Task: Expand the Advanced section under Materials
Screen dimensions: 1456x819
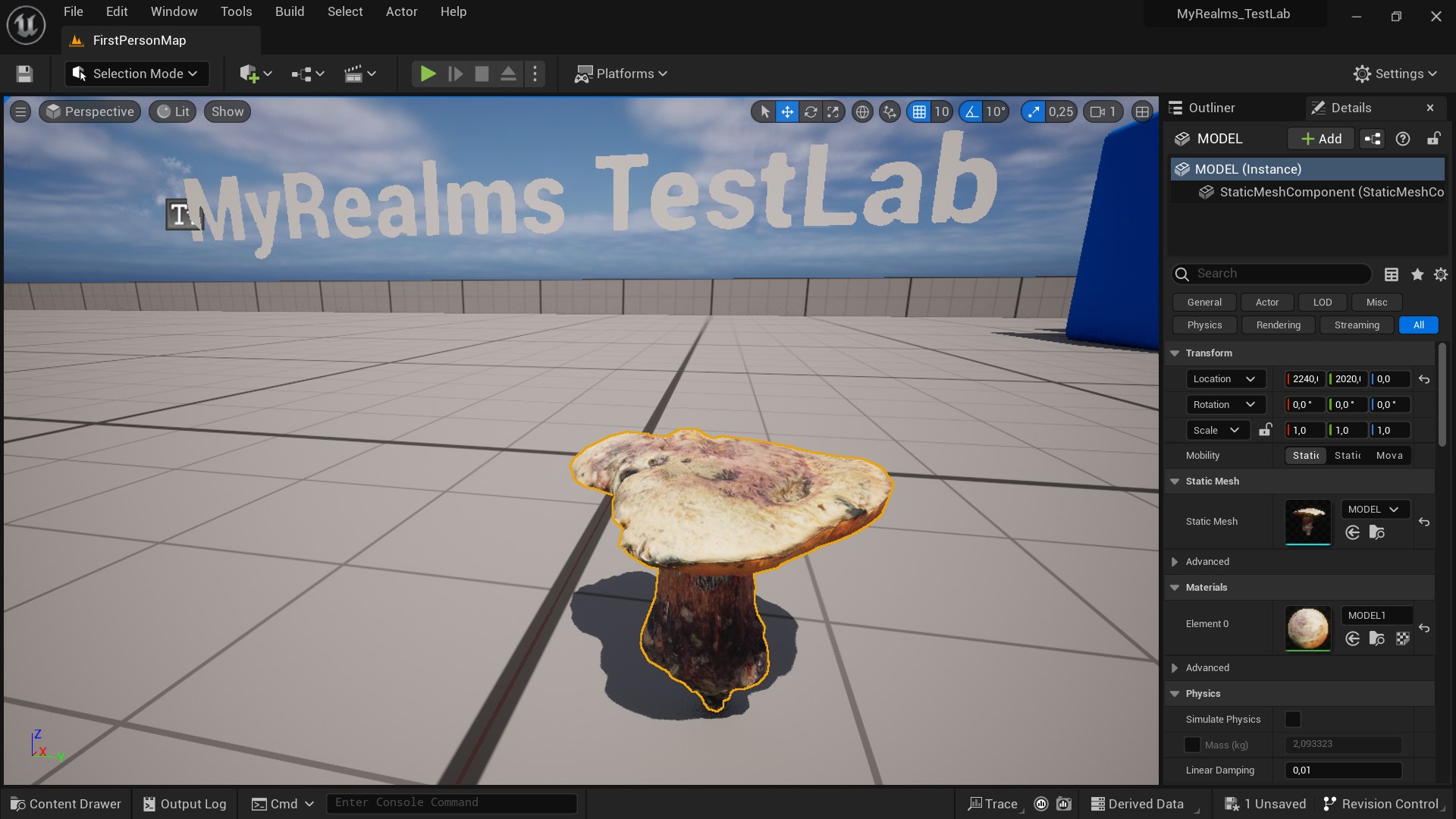Action: click(1175, 668)
